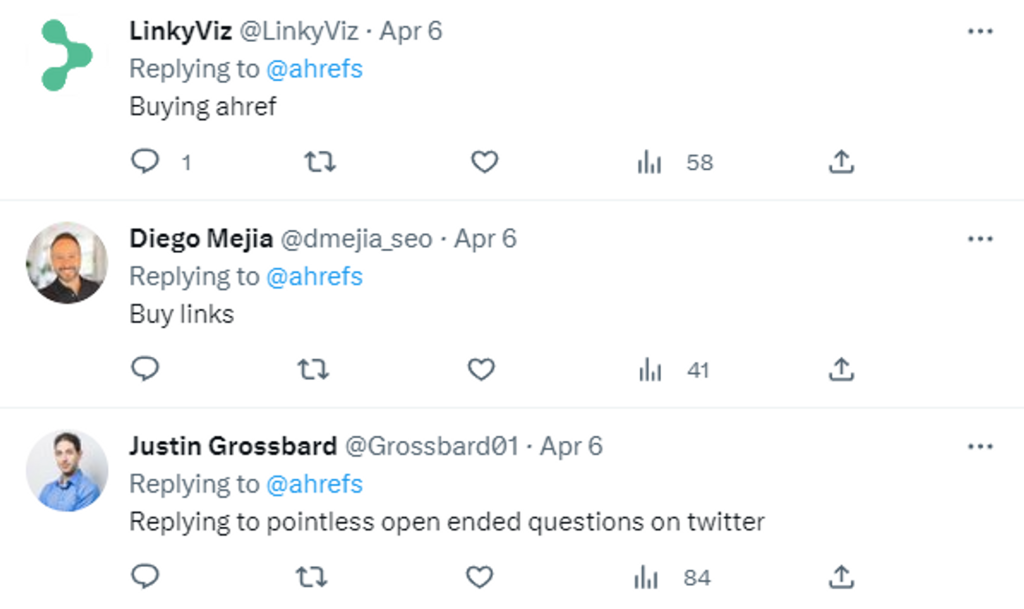Screen dimensions: 1024x609
Task: Open Diego Mejia's profile name
Action: click(x=201, y=239)
